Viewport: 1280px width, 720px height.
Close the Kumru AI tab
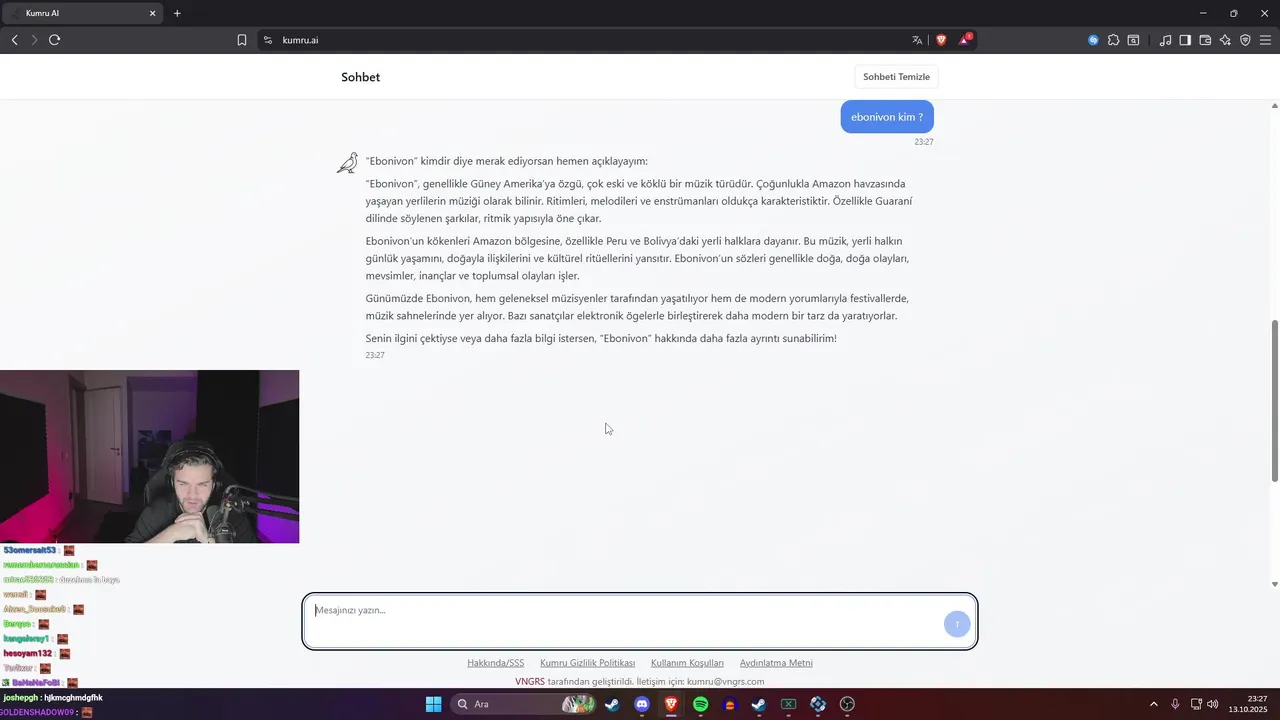153,13
